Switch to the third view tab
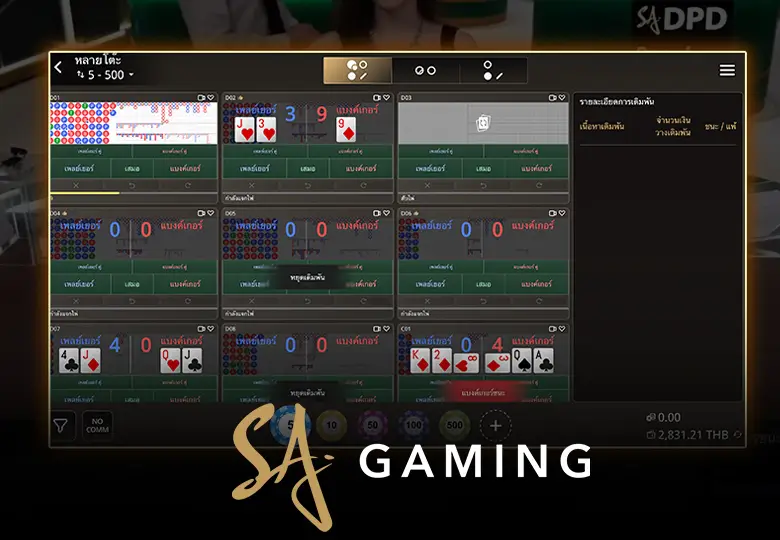Image resolution: width=780 pixels, height=540 pixels. tap(493, 71)
